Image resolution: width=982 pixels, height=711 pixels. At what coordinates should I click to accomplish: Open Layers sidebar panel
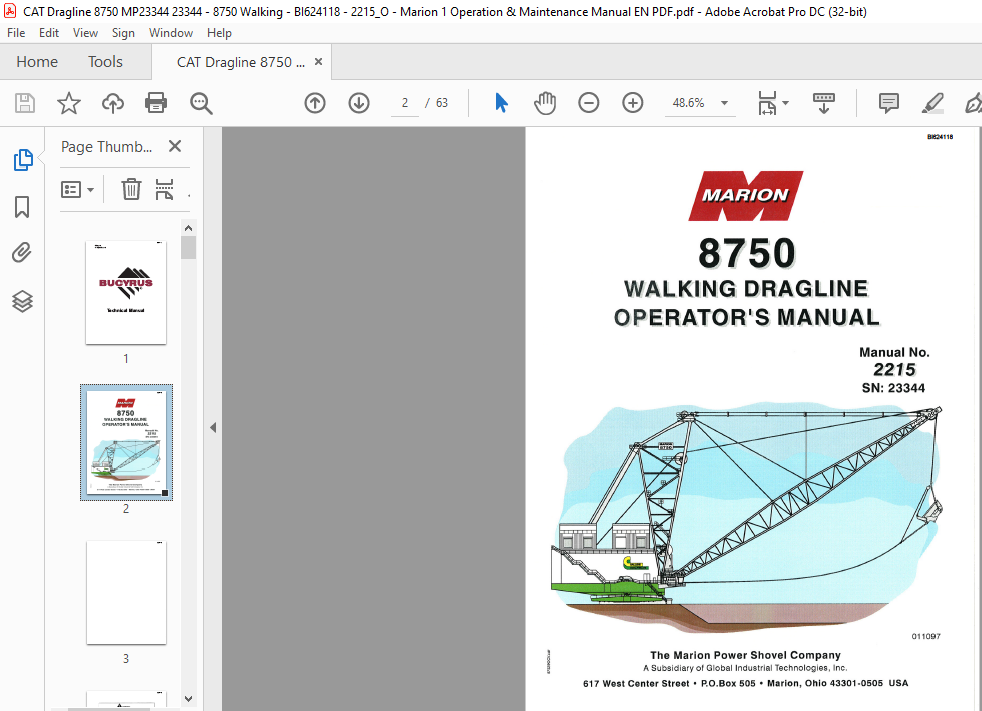(x=22, y=301)
